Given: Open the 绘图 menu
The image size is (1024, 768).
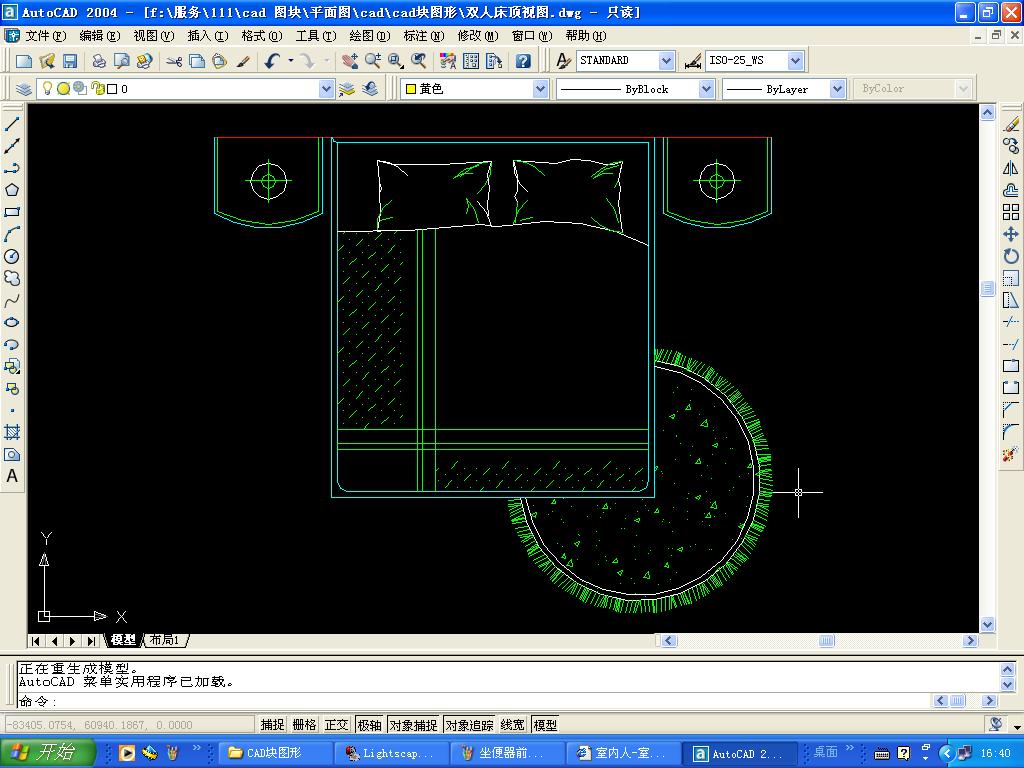Looking at the screenshot, I should 369,36.
